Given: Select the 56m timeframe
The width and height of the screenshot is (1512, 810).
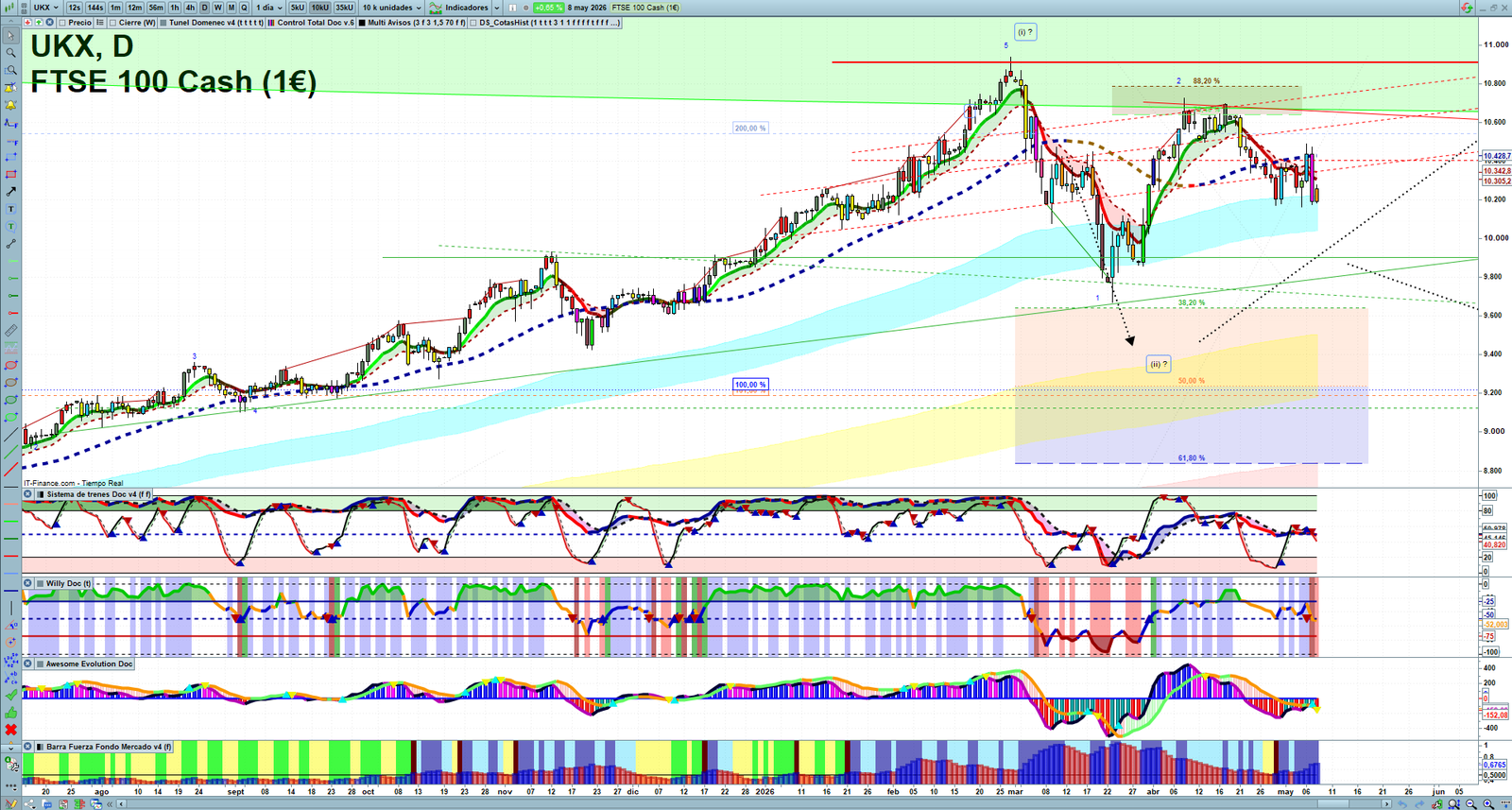Looking at the screenshot, I should 156,8.
